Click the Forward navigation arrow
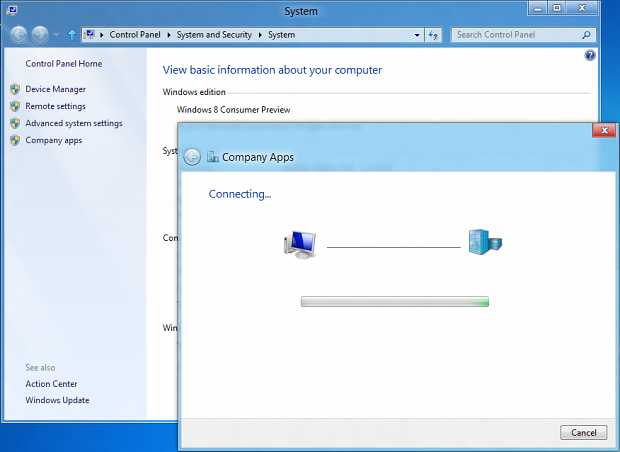The image size is (620, 452). 40,35
